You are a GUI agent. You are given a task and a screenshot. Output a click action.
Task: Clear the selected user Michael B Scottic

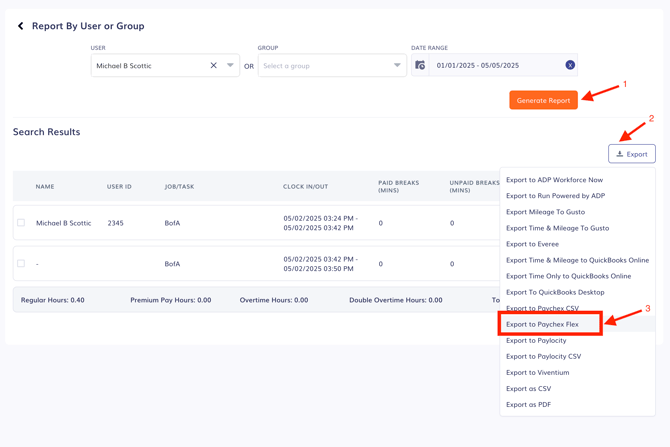pos(213,66)
